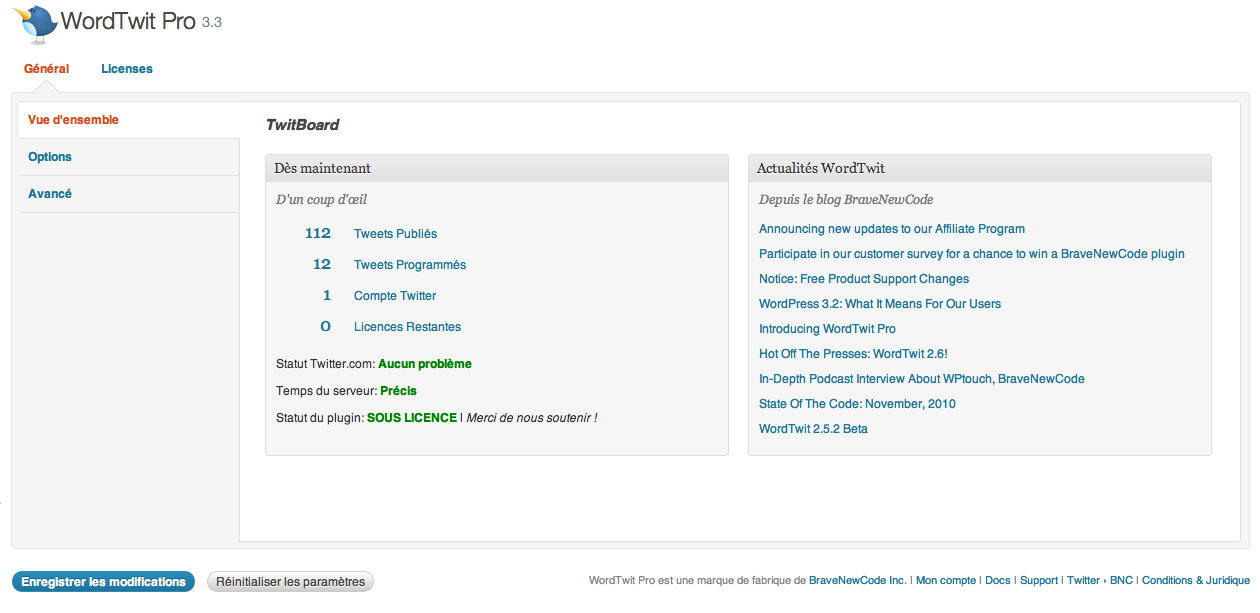Open the Conditions & Juridique footer link
The width and height of the screenshot is (1260, 613).
pyautogui.click(x=1196, y=581)
